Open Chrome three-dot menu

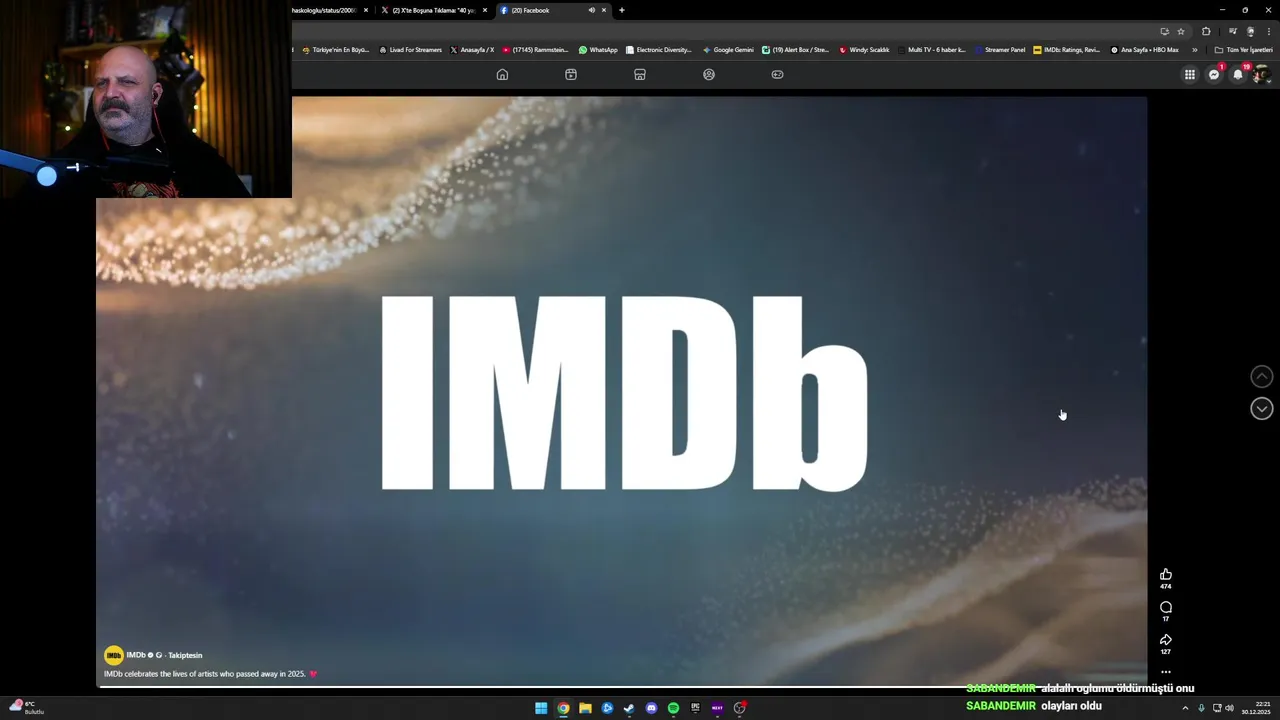coord(1269,31)
